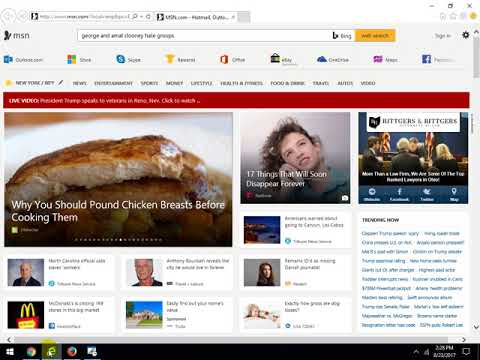The height and width of the screenshot is (360, 480).
Task: Show hidden system tray icons
Action: [416, 351]
